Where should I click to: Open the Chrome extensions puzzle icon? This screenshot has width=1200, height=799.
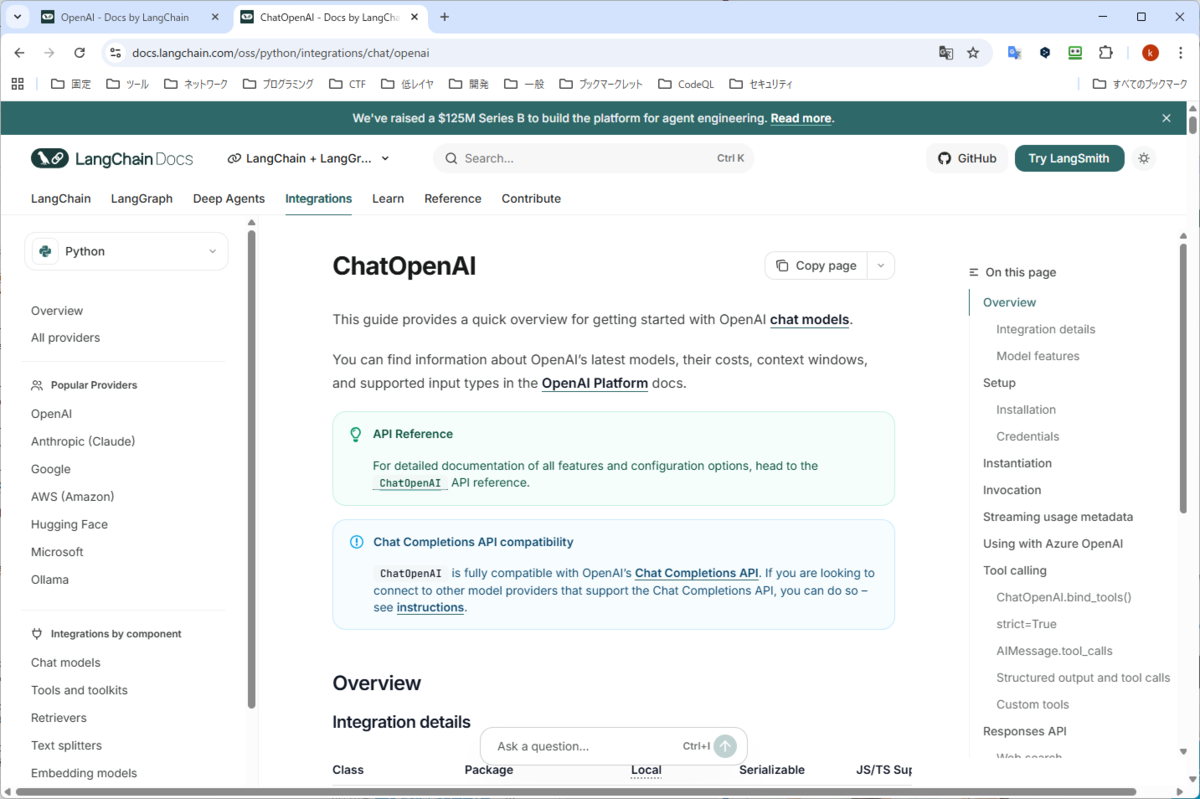(1106, 51)
